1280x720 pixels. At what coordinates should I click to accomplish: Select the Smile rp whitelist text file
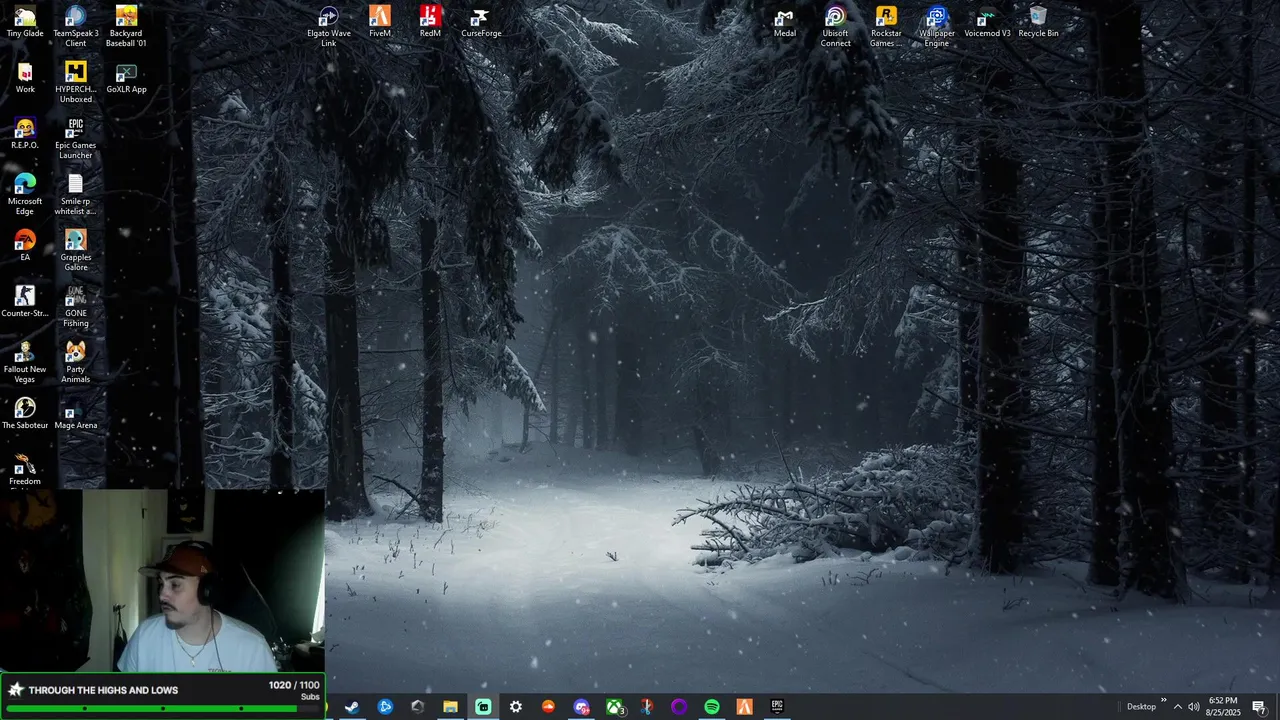point(76,194)
